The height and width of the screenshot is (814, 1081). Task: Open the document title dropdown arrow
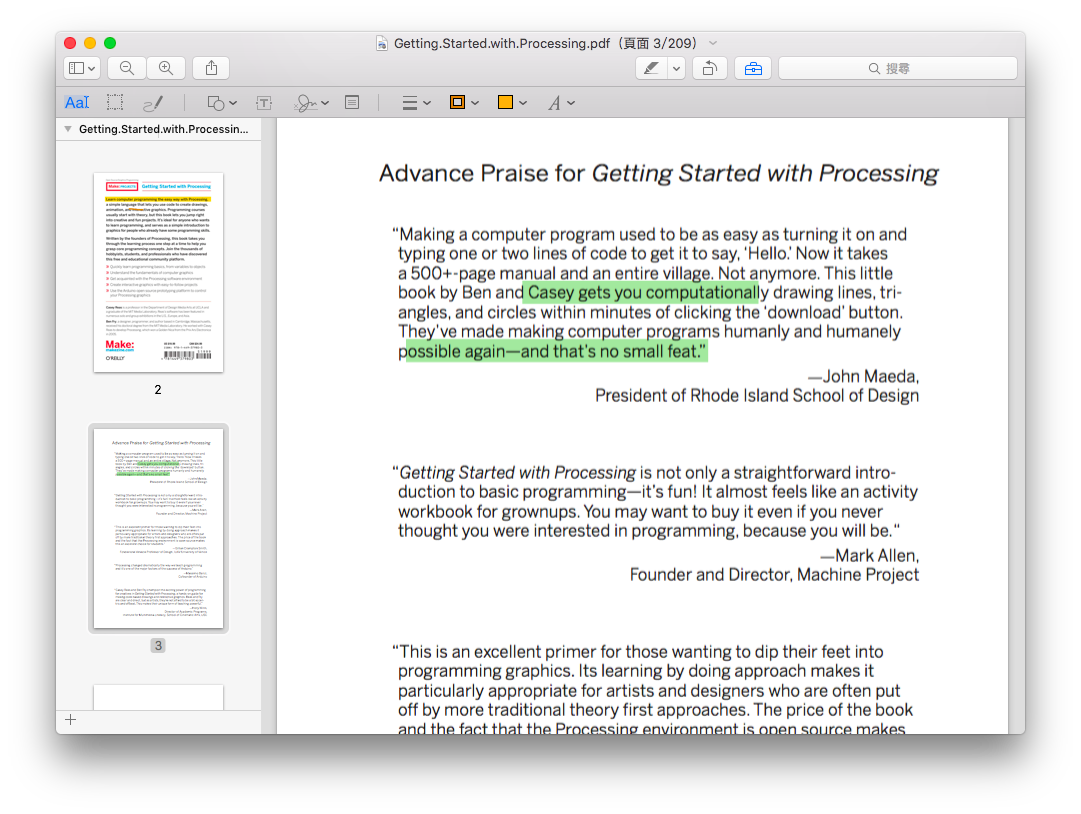(x=713, y=43)
